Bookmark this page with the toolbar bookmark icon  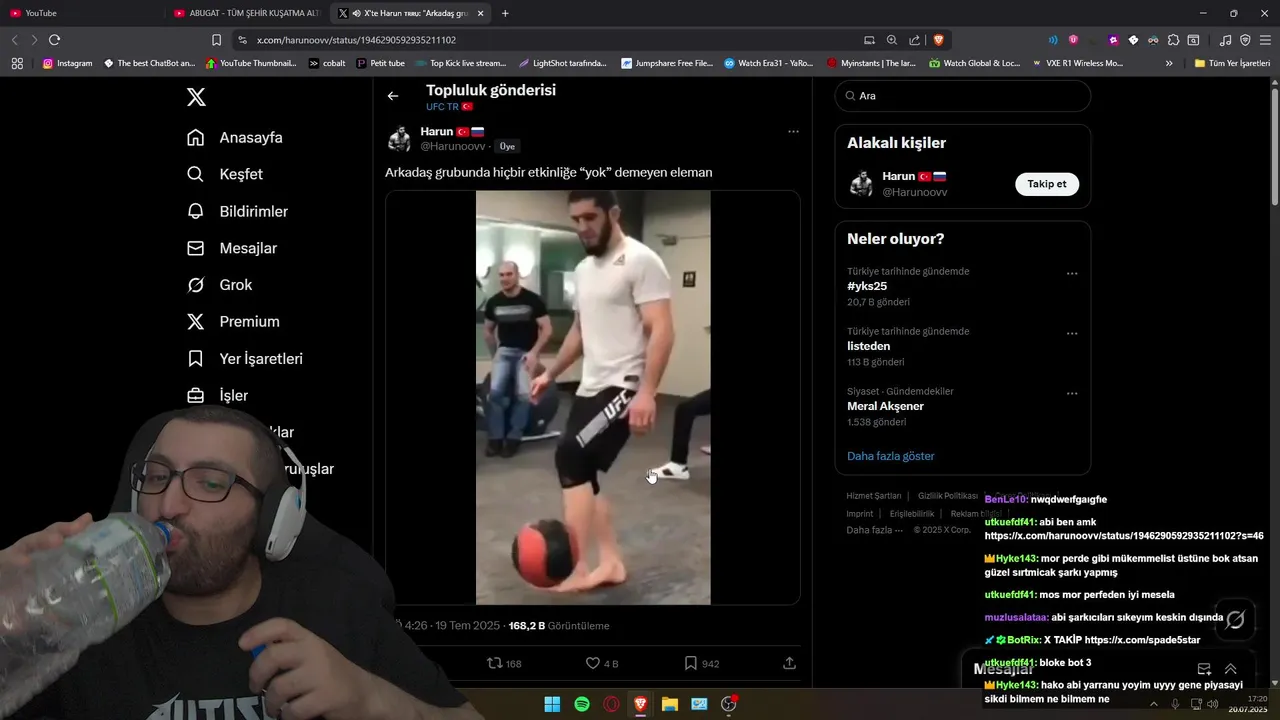[216, 40]
